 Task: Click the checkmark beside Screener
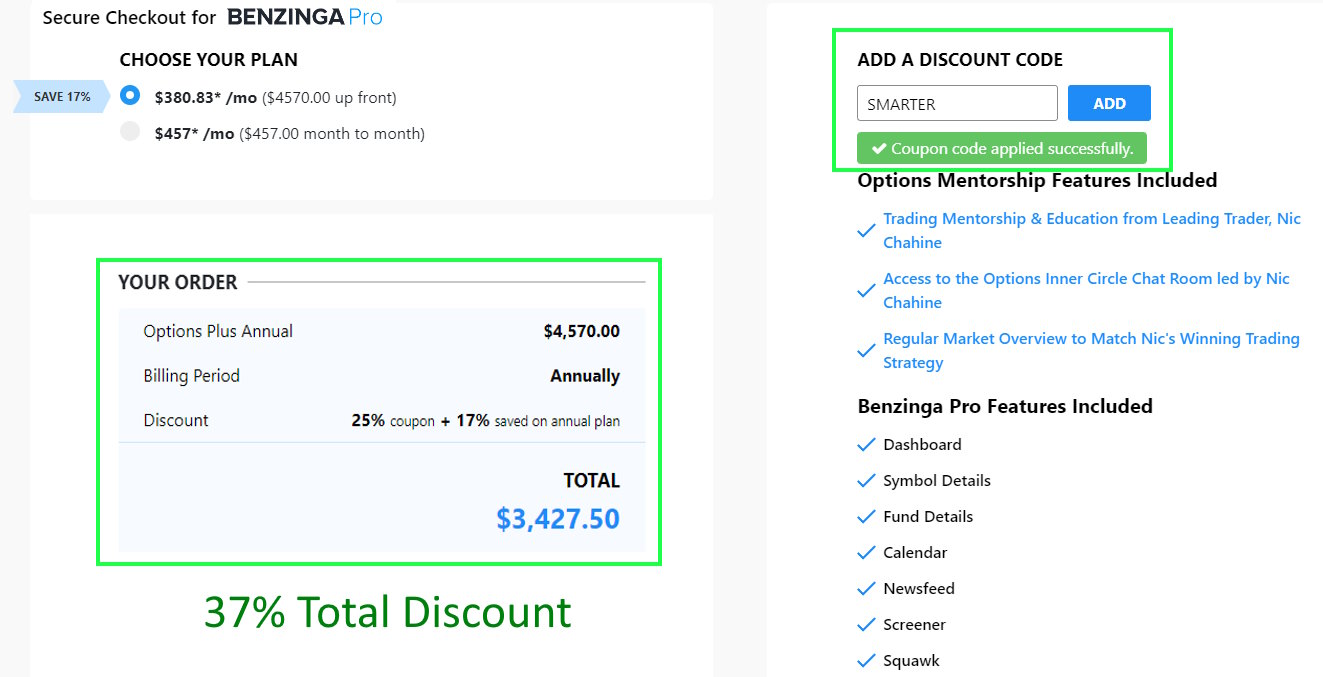866,624
